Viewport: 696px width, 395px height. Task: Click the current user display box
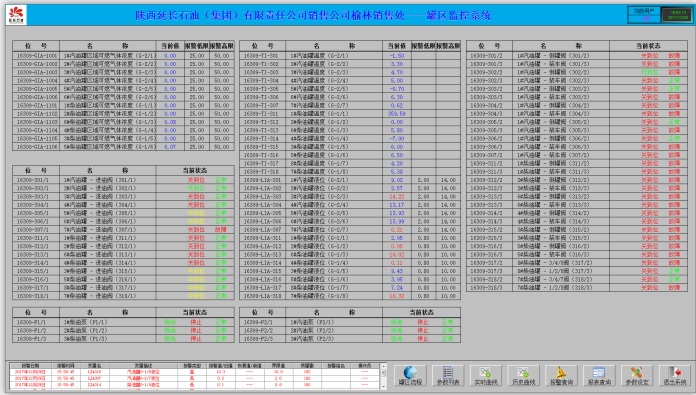pyautogui.click(x=644, y=15)
